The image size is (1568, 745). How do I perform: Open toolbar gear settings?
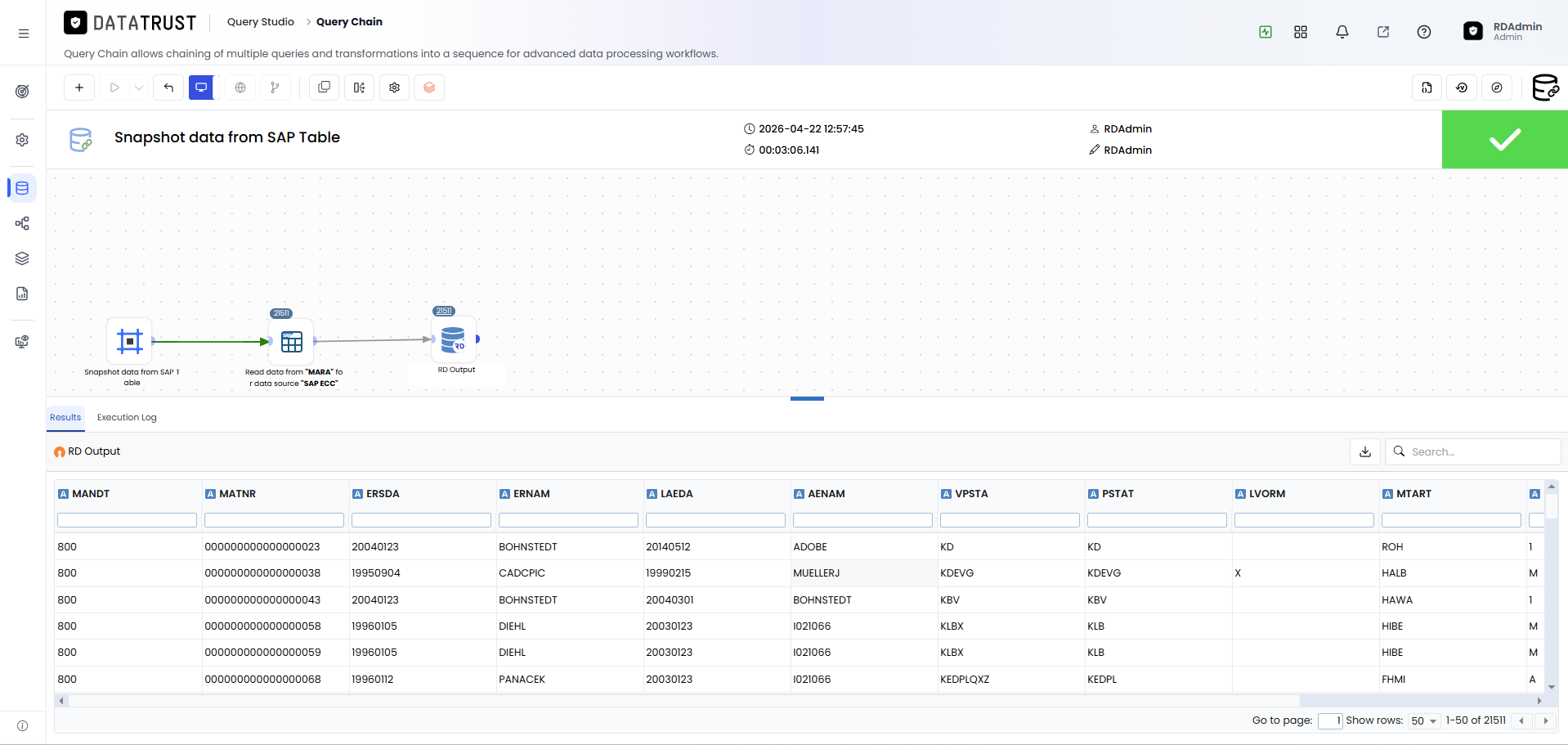click(x=395, y=88)
